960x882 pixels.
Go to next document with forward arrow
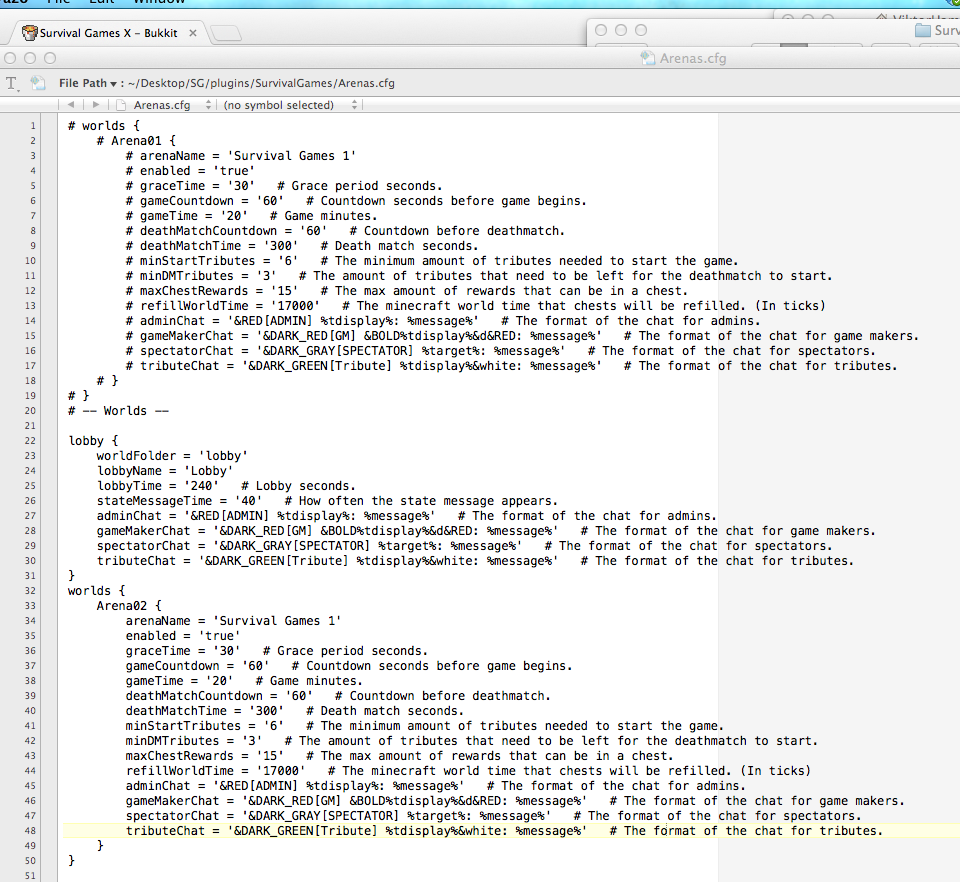96,105
